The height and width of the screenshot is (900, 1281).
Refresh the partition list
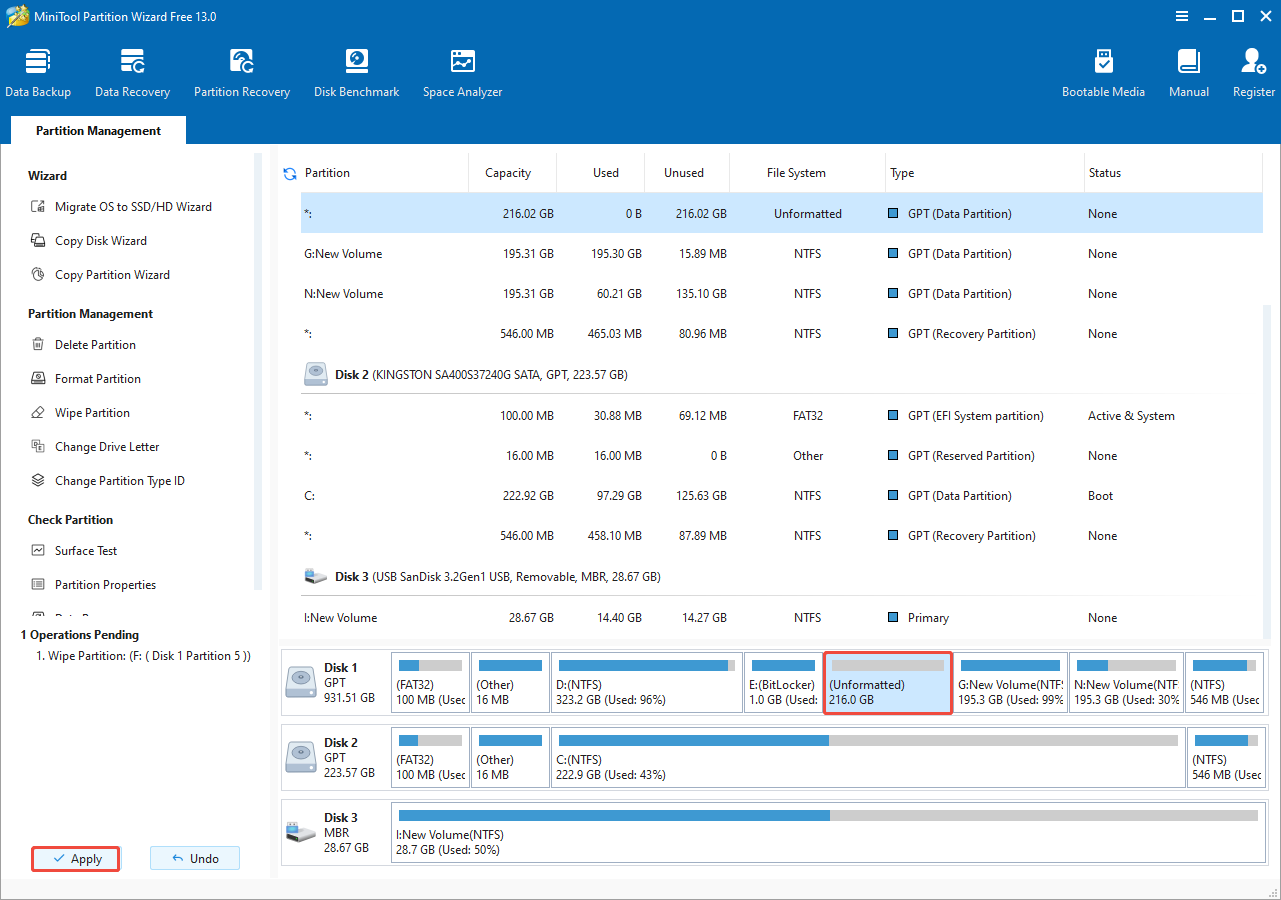[x=289, y=172]
